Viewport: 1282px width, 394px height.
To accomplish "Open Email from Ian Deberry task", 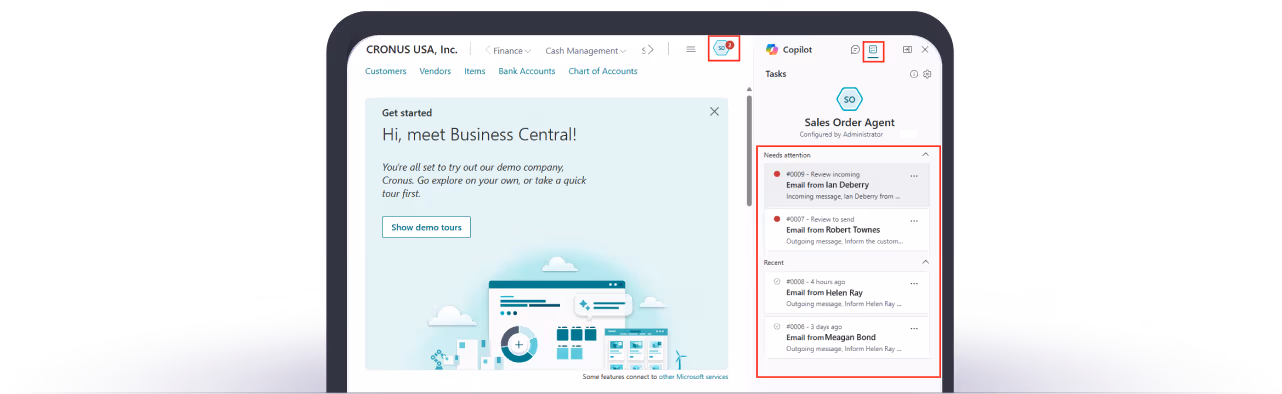I will [x=847, y=185].
